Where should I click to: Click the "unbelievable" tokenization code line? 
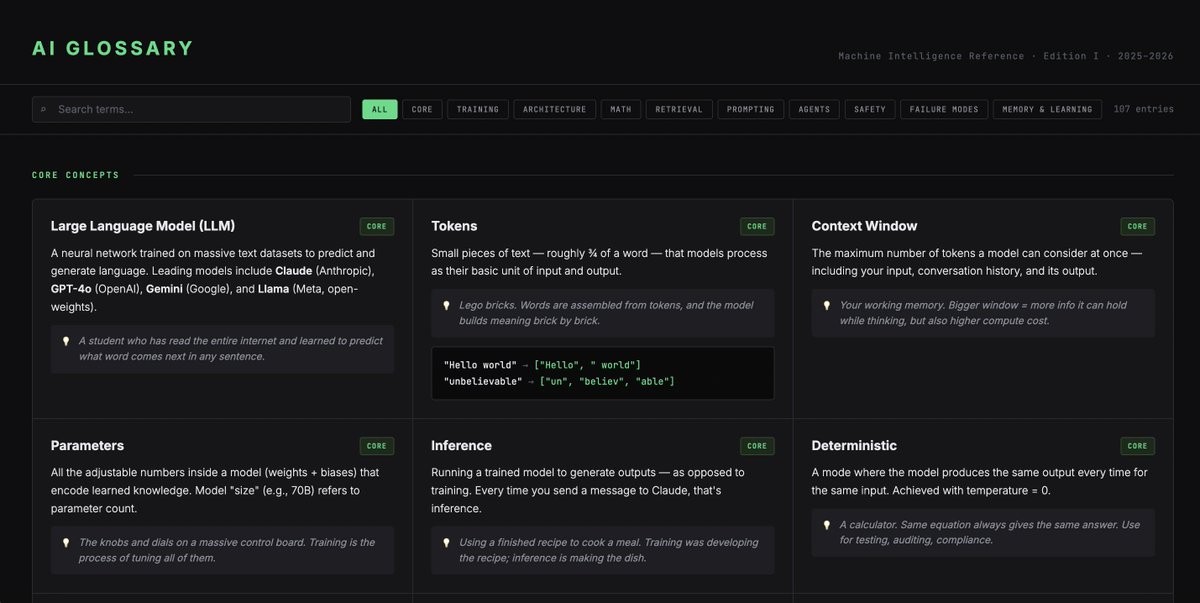[559, 381]
